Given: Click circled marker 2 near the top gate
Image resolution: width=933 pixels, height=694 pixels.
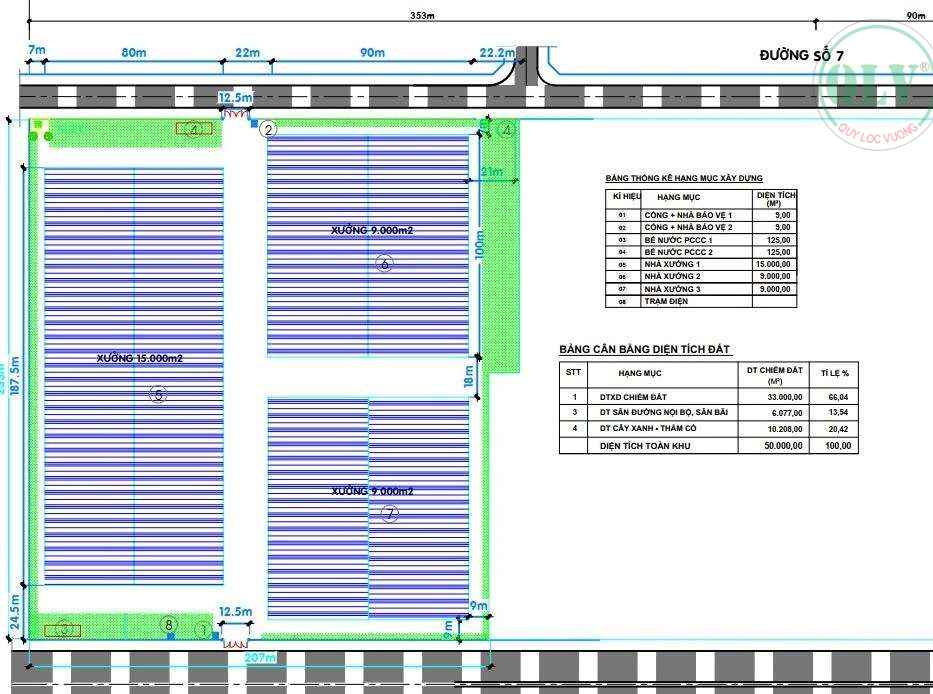Looking at the screenshot, I should tap(268, 129).
